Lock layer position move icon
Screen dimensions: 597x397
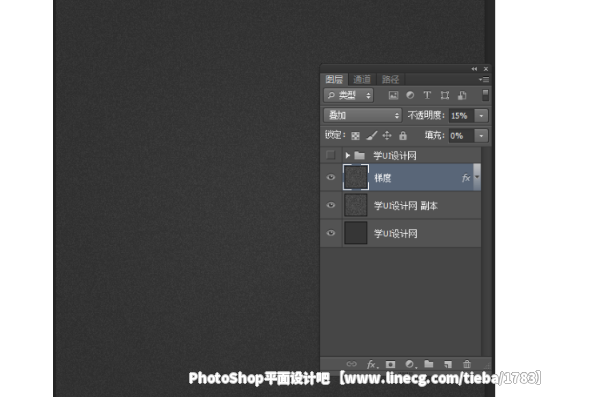pyautogui.click(x=387, y=136)
